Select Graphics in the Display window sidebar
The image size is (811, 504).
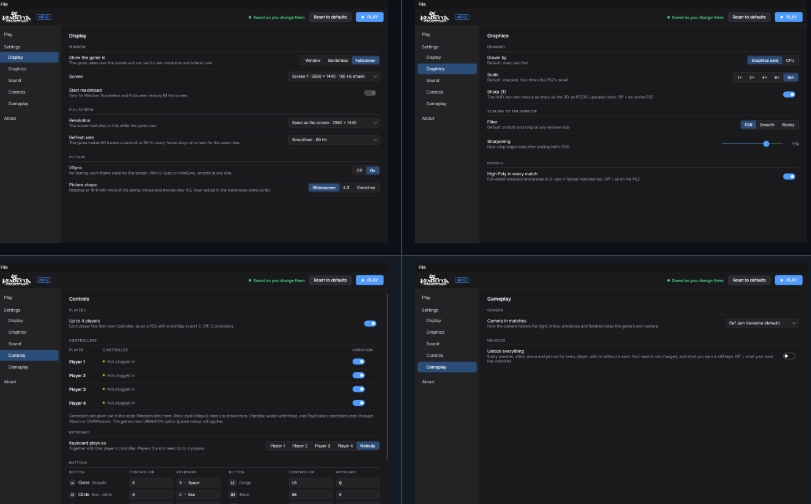point(29,69)
